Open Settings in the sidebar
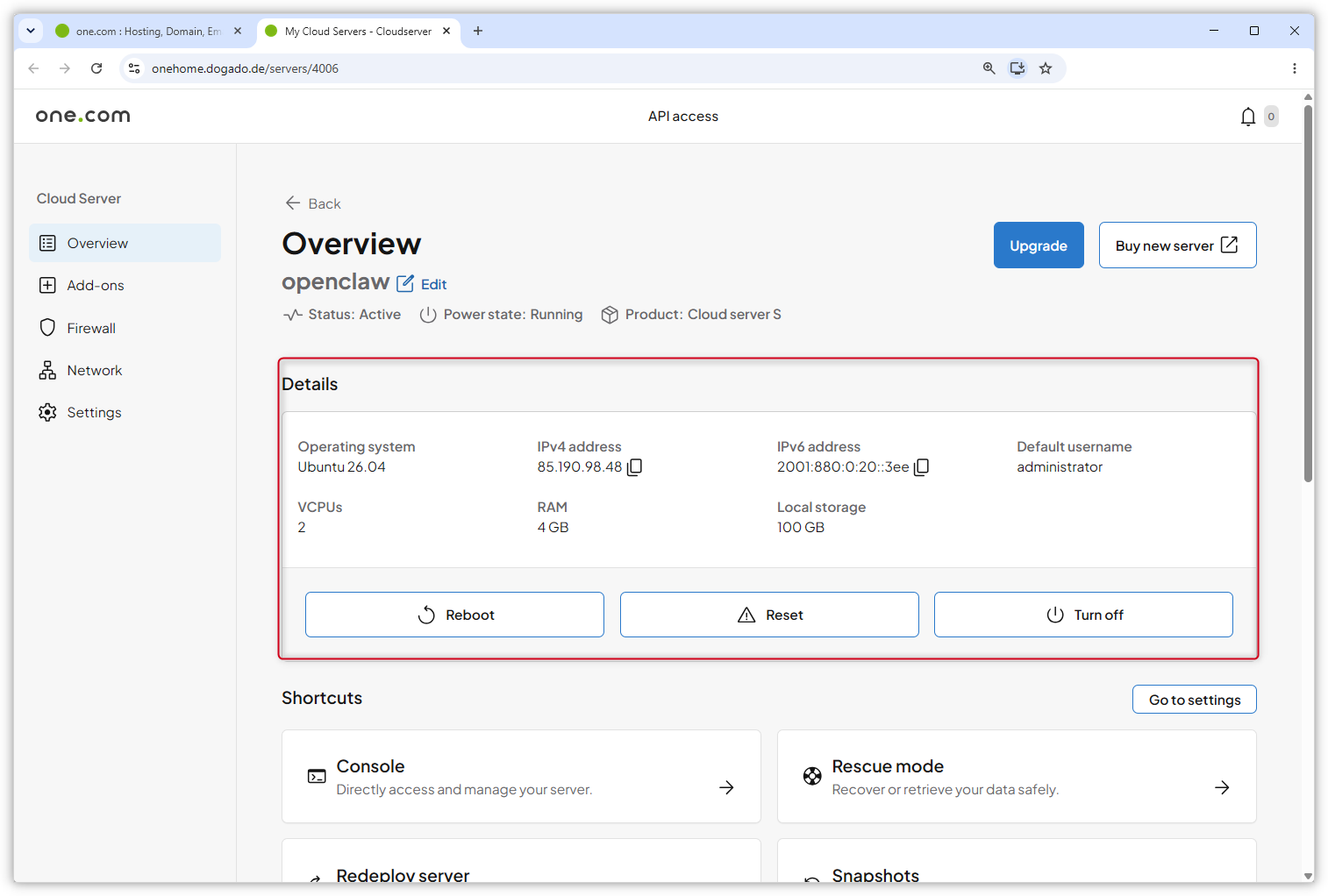 [125, 412]
